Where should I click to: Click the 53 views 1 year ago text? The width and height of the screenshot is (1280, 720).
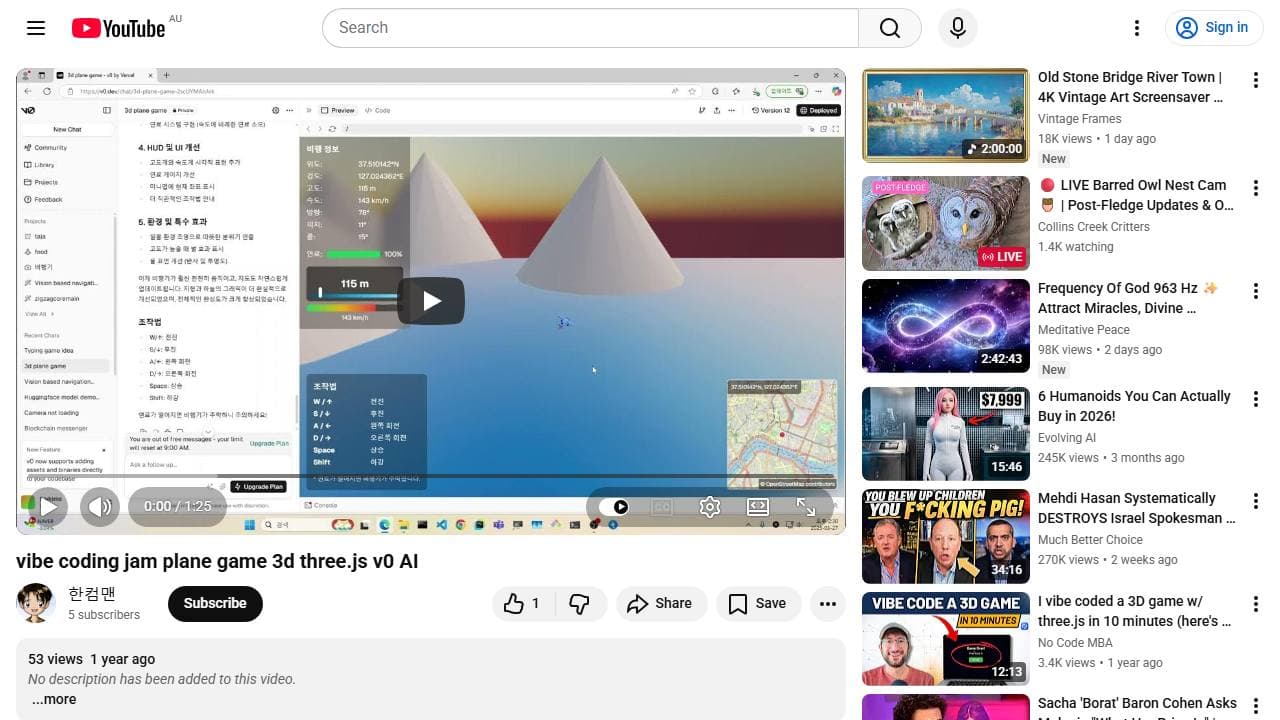tap(91, 659)
